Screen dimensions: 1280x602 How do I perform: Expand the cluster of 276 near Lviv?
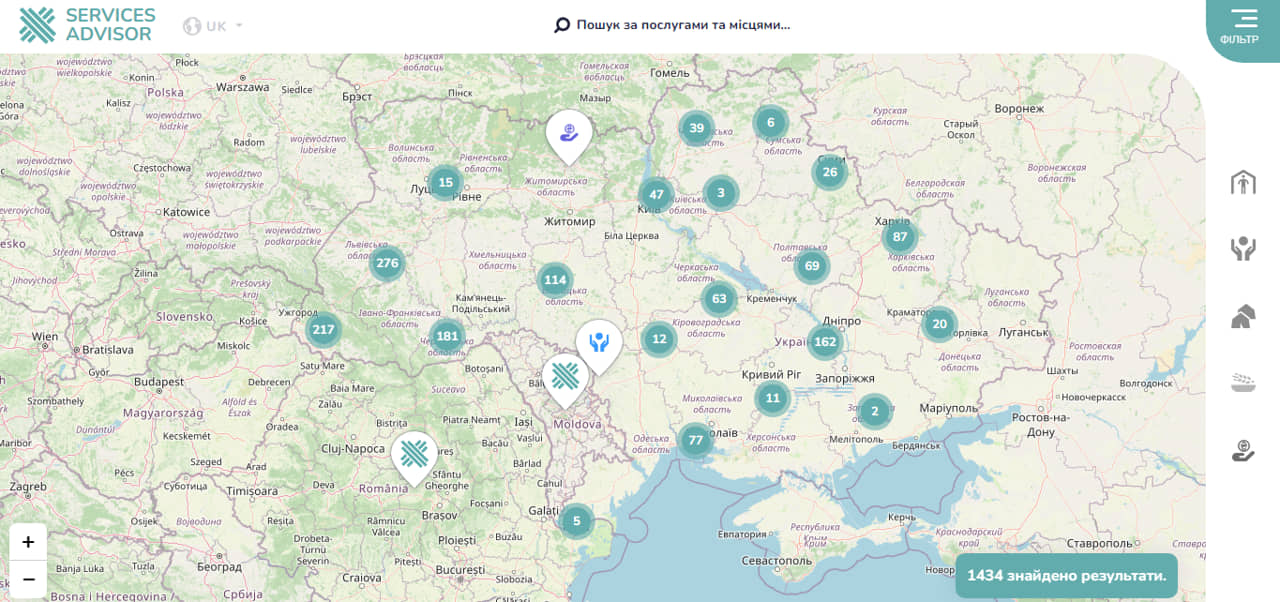click(x=387, y=264)
